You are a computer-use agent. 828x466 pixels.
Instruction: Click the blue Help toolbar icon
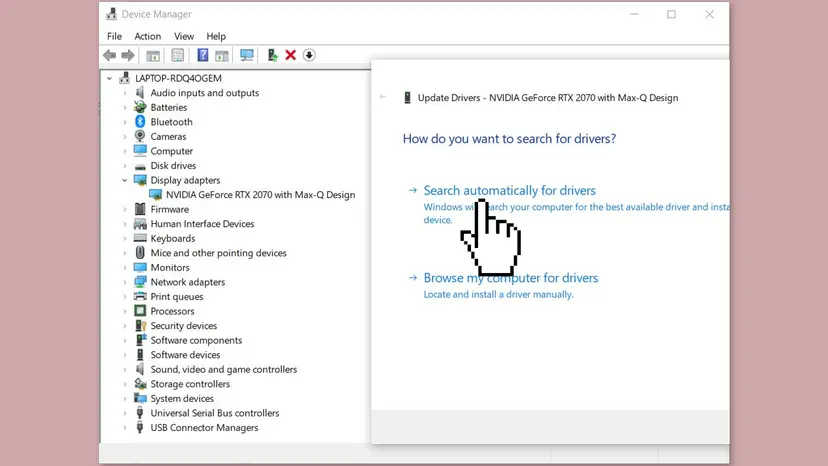202,55
